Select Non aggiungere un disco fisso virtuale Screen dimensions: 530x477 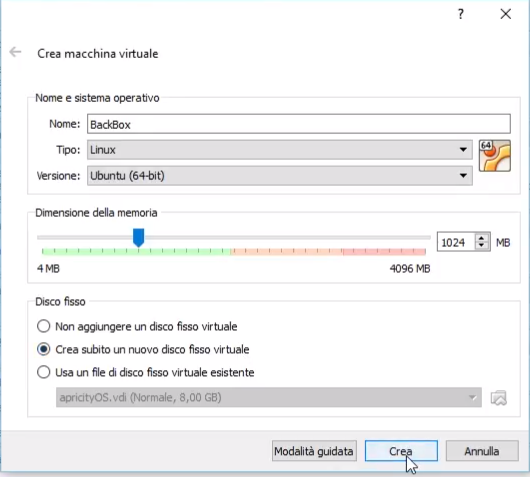(44, 326)
